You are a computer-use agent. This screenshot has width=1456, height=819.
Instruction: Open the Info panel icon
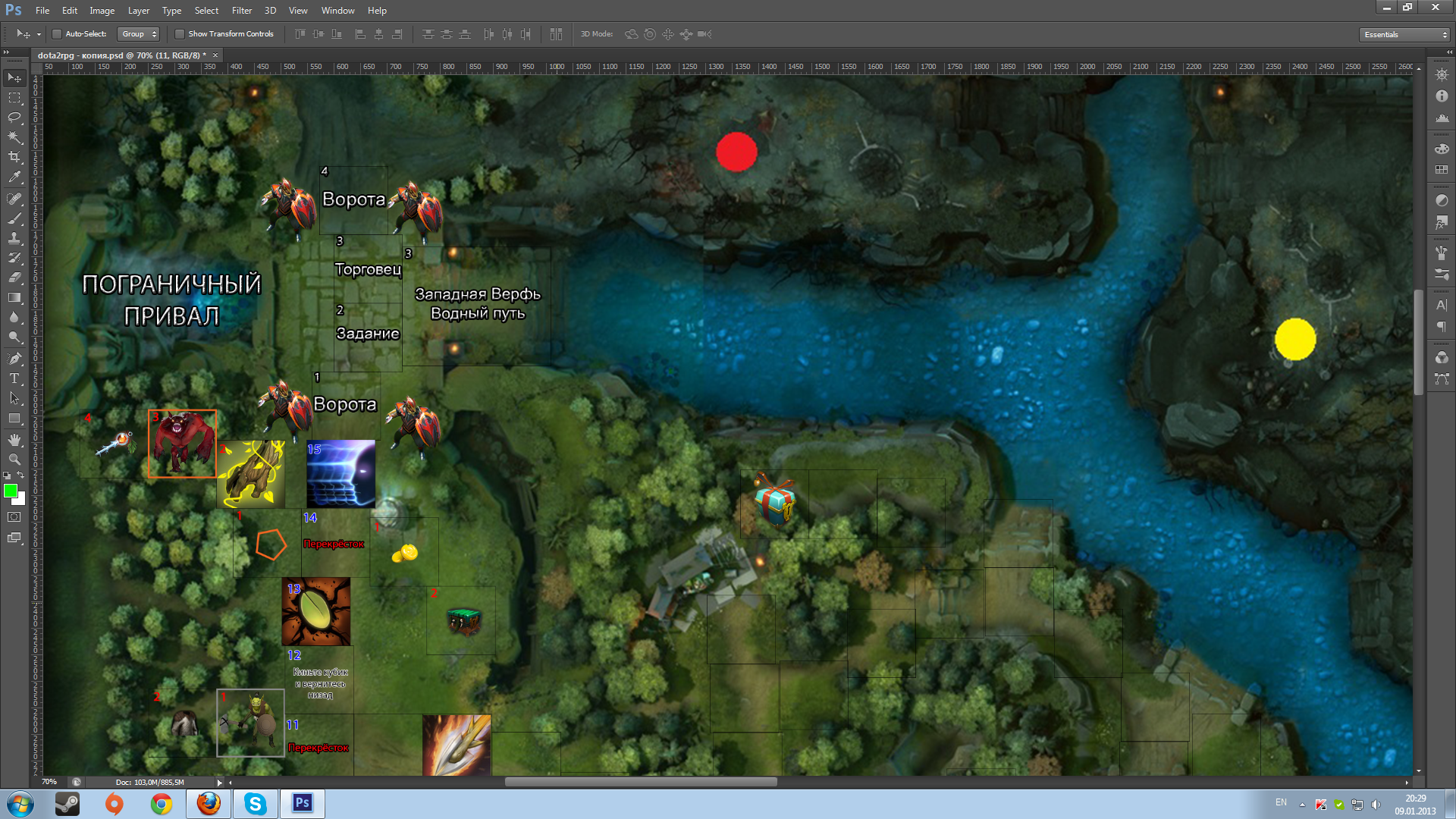click(x=1442, y=96)
